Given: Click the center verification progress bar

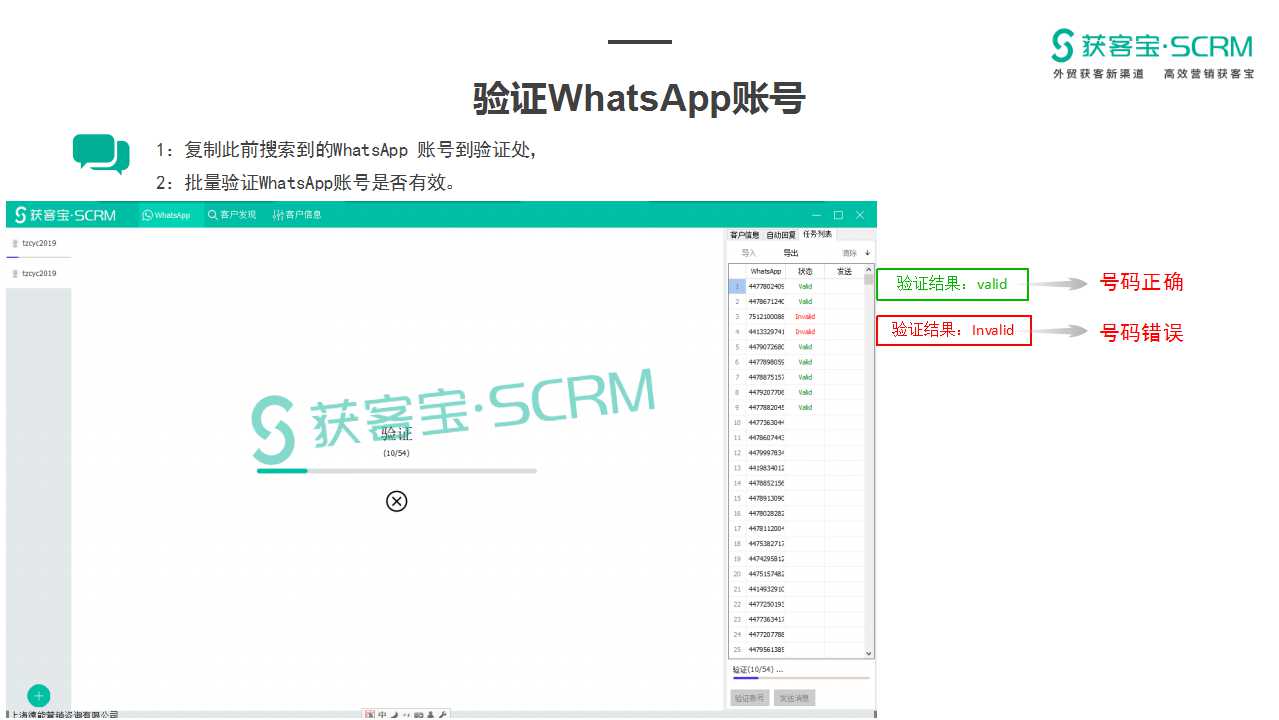Looking at the screenshot, I should pyautogui.click(x=397, y=470).
